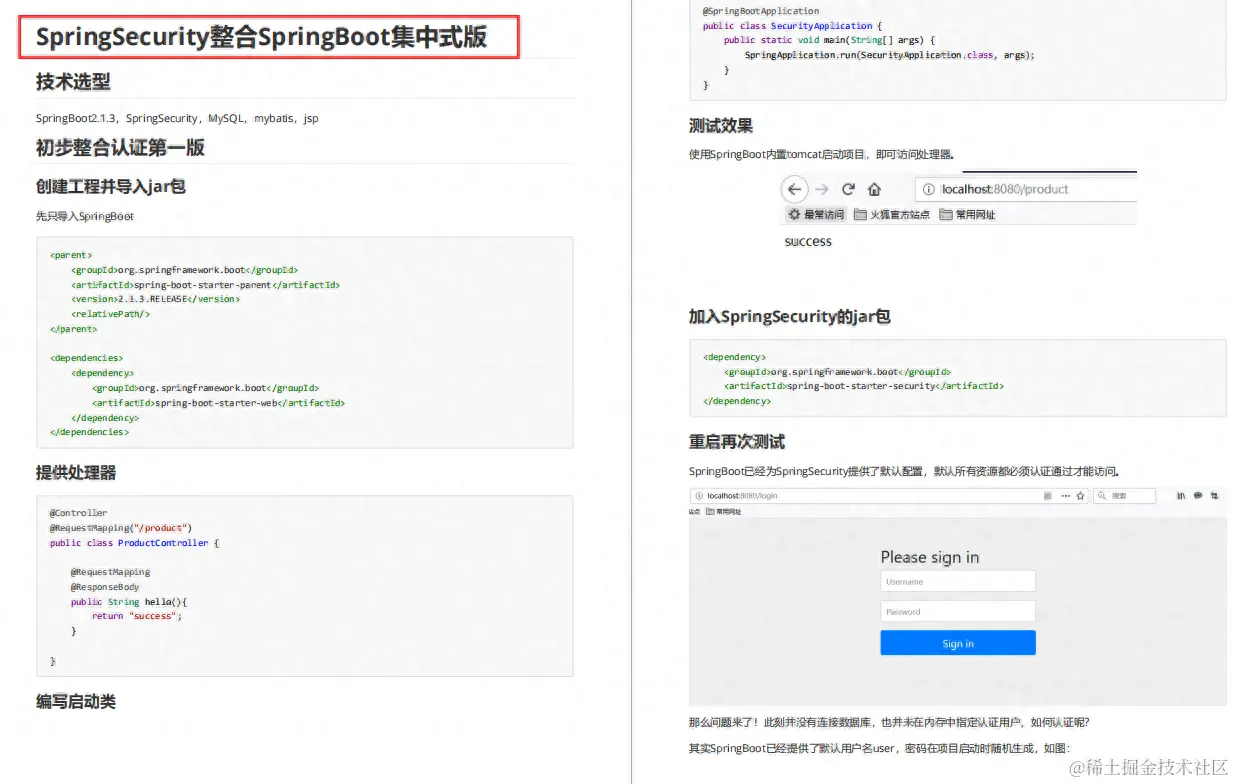This screenshot has height=784, width=1235.
Task: Open 常用网址 folder under product address bar
Action: click(968, 214)
